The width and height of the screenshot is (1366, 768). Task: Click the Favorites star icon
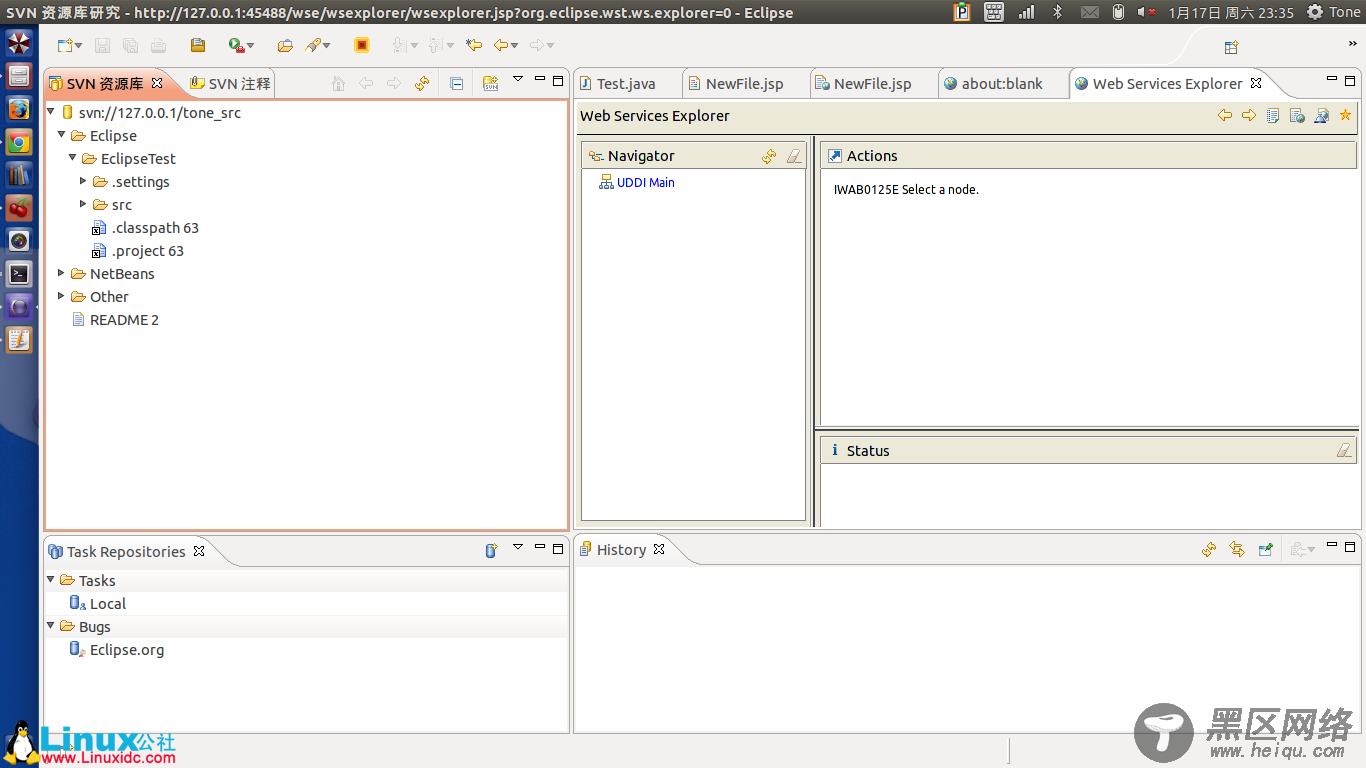(1345, 115)
